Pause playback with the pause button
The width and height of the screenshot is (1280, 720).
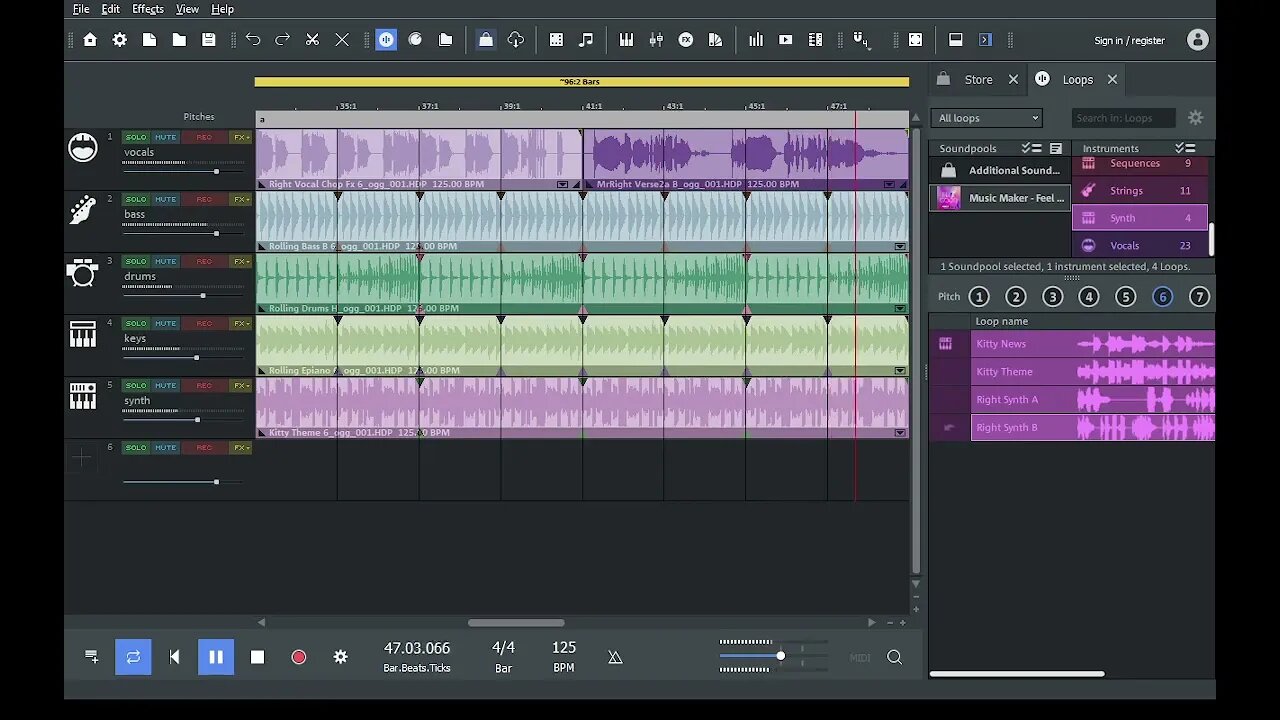click(x=216, y=657)
